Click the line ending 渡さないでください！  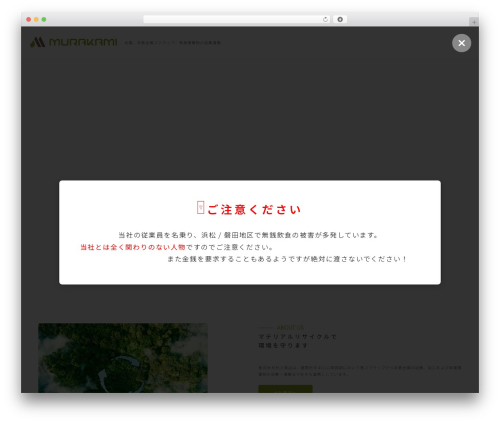[287, 259]
